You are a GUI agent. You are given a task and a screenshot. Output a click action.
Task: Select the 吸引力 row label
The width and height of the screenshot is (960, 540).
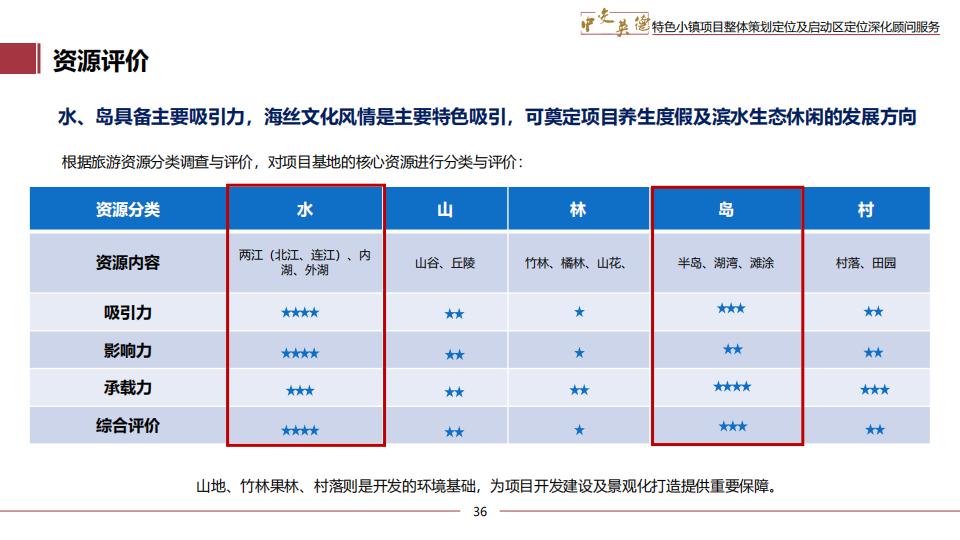click(x=128, y=312)
